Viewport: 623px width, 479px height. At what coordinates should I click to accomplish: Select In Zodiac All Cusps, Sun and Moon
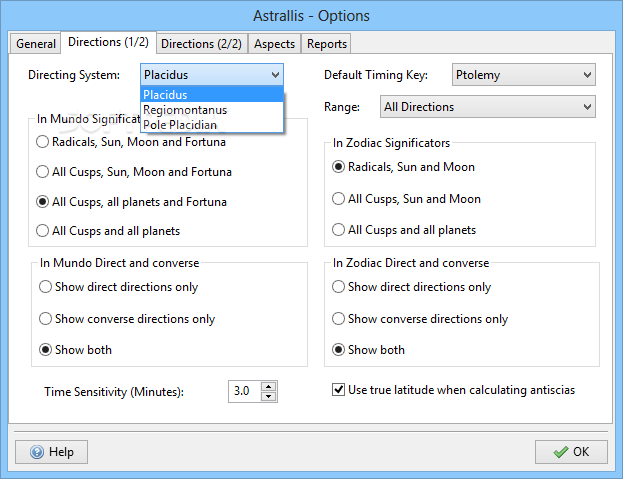[x=406, y=199]
